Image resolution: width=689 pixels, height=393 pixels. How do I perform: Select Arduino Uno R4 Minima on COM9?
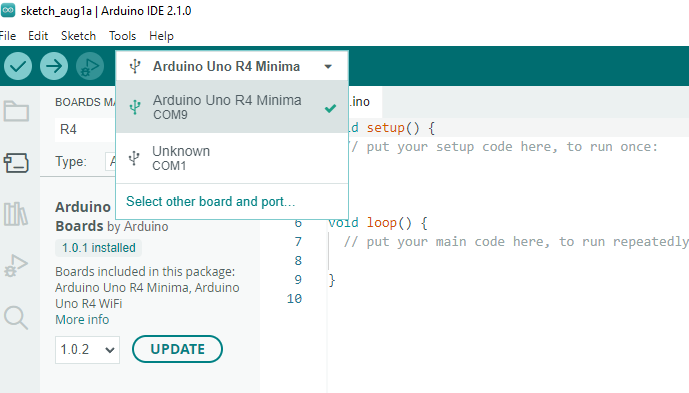(232, 107)
